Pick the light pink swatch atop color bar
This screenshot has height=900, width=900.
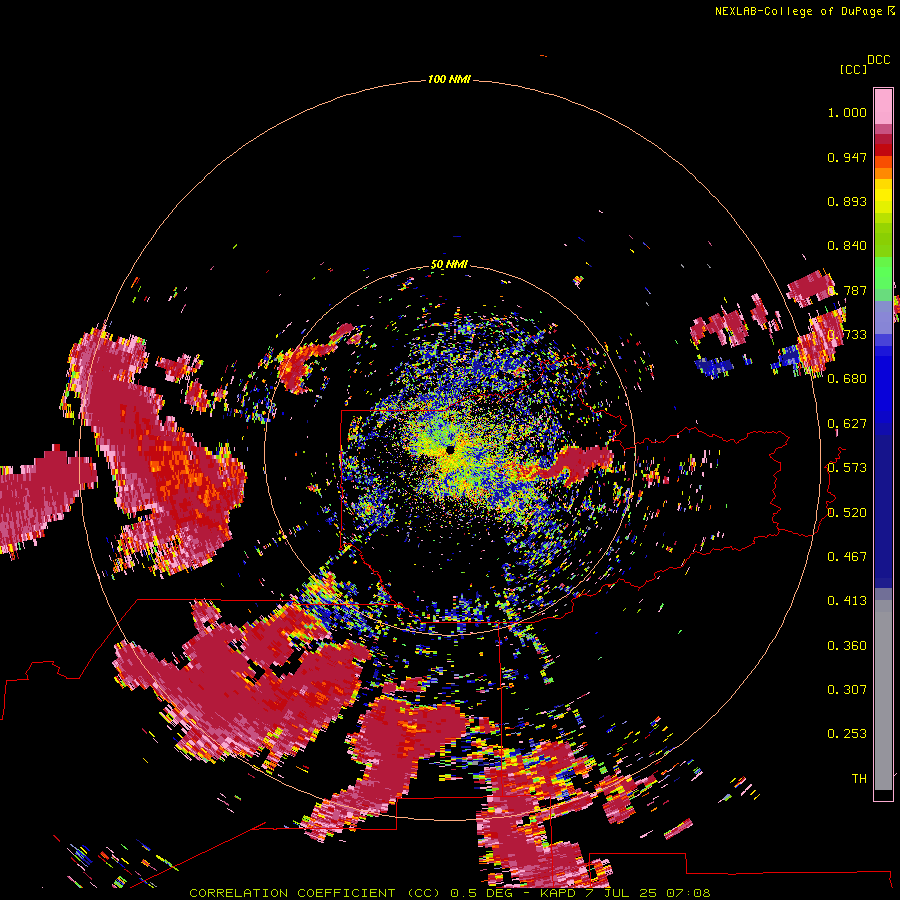pyautogui.click(x=883, y=106)
